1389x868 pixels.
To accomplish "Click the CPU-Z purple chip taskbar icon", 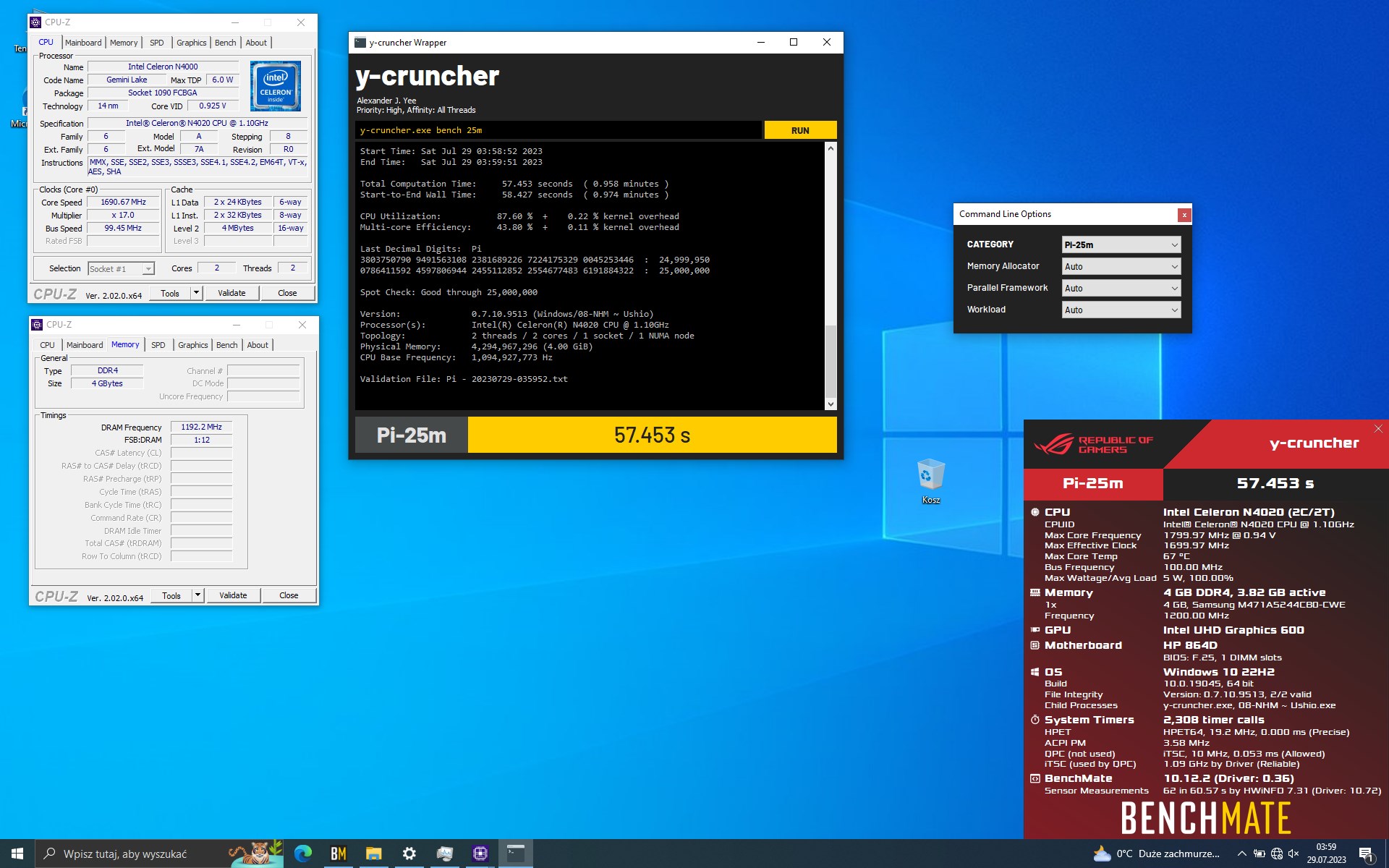I will (x=480, y=854).
